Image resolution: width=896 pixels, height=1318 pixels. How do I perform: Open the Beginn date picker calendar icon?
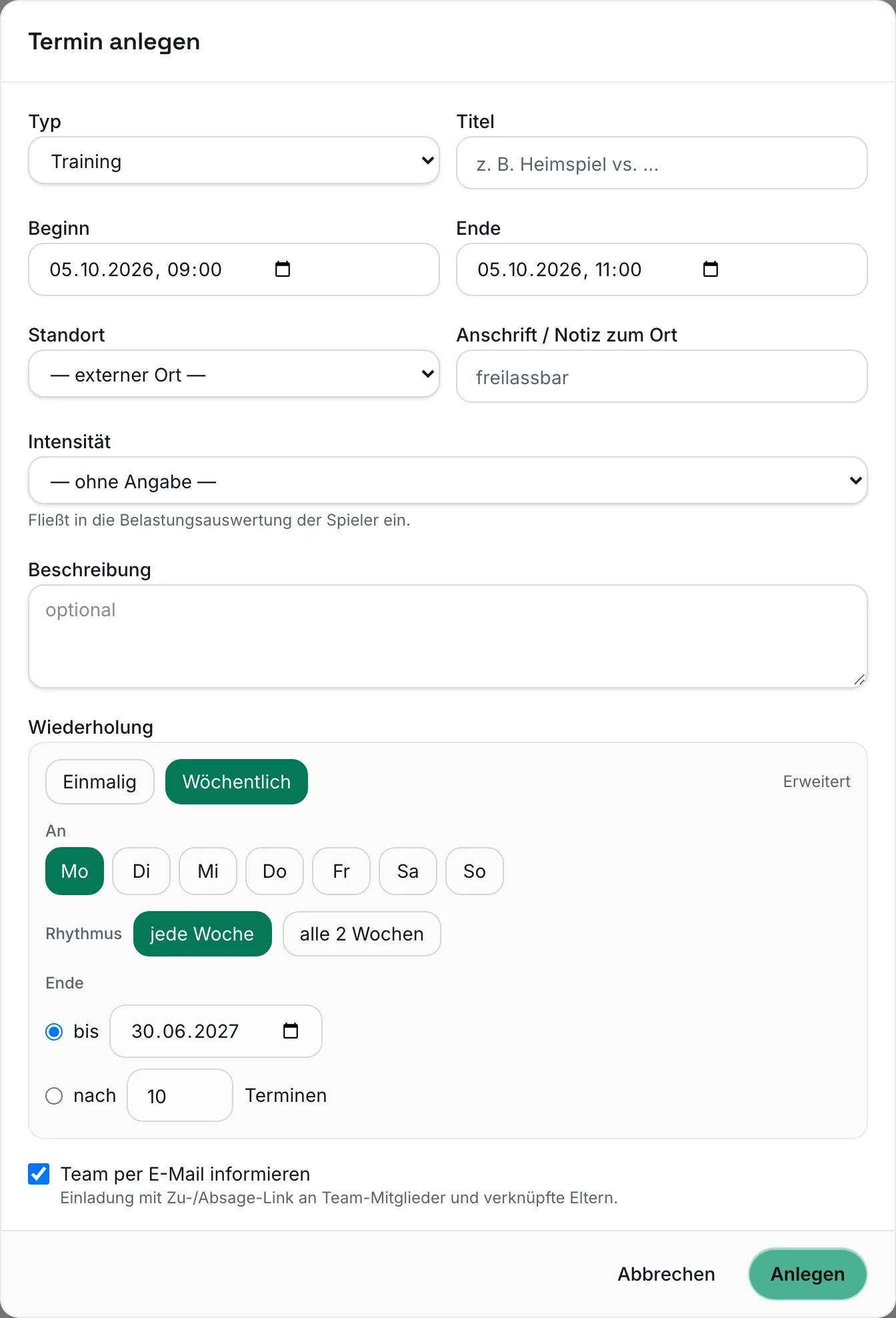(283, 269)
